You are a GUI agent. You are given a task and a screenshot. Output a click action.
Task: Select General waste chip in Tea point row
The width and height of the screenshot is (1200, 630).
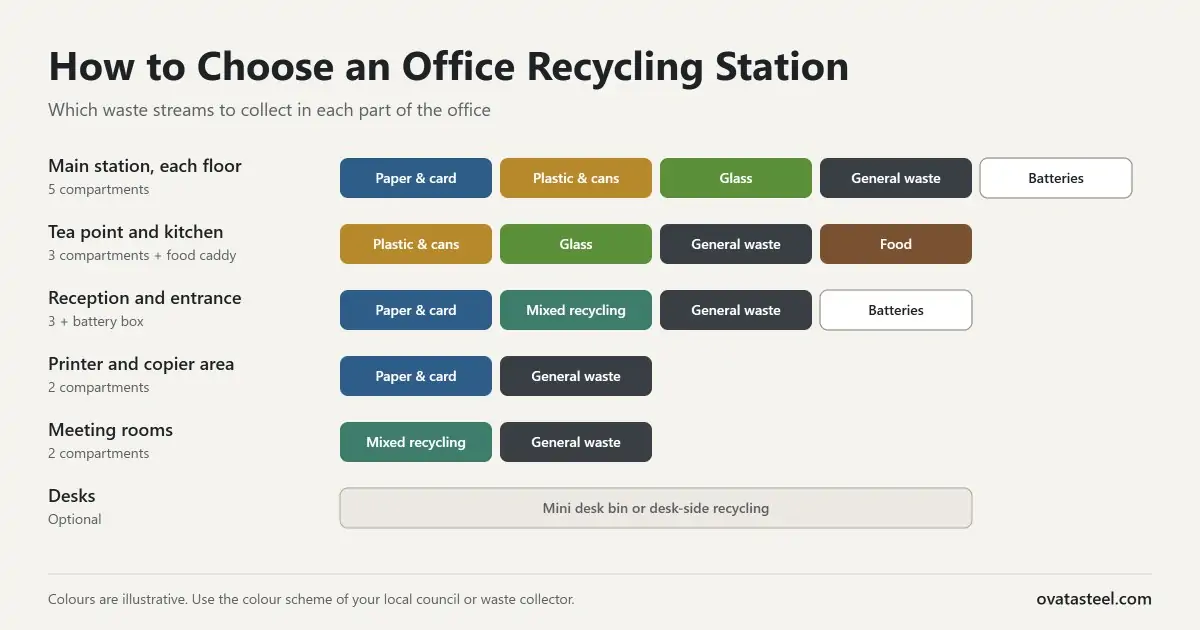click(736, 244)
